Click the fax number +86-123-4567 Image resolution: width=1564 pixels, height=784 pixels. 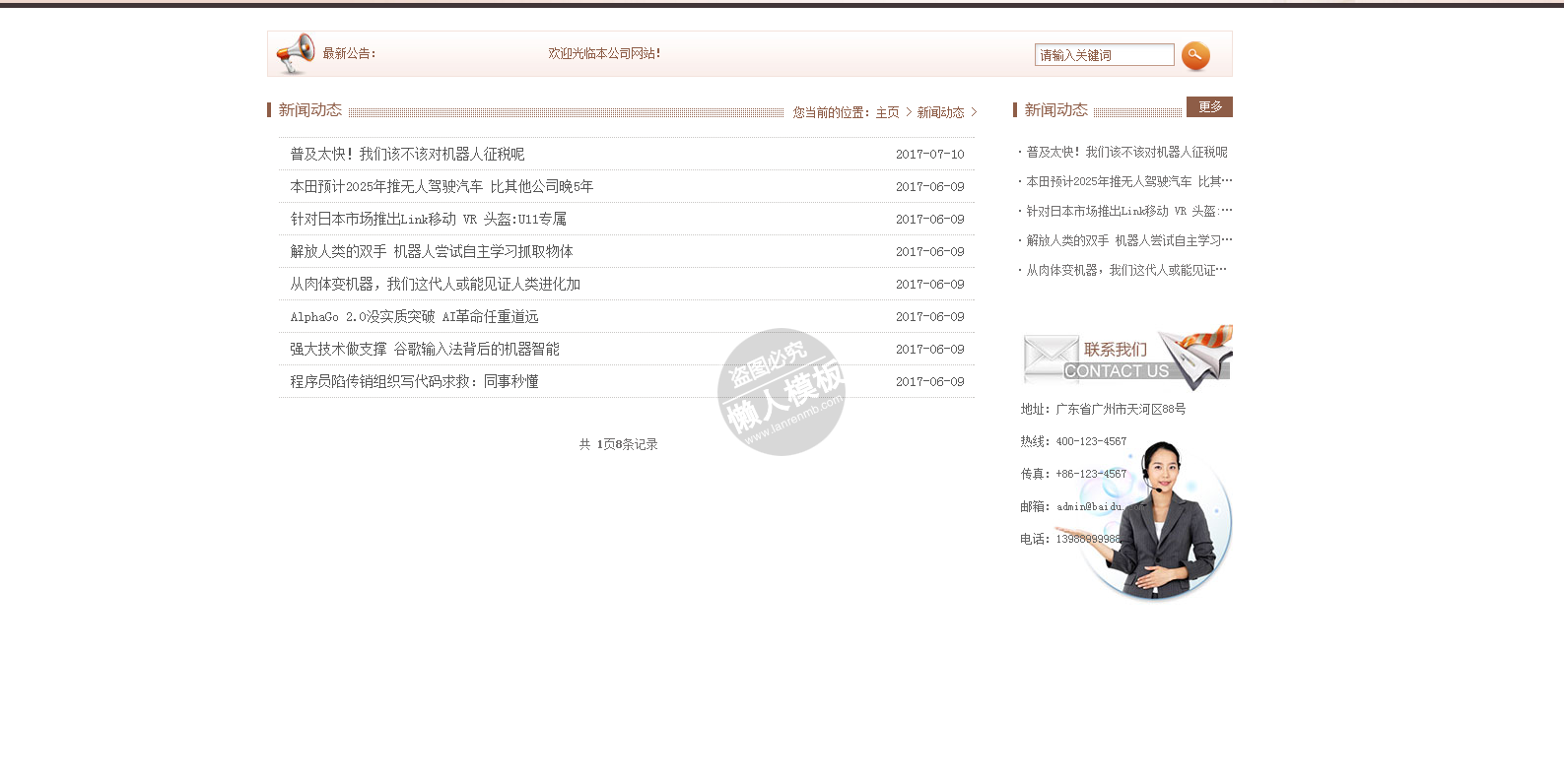(1091, 474)
